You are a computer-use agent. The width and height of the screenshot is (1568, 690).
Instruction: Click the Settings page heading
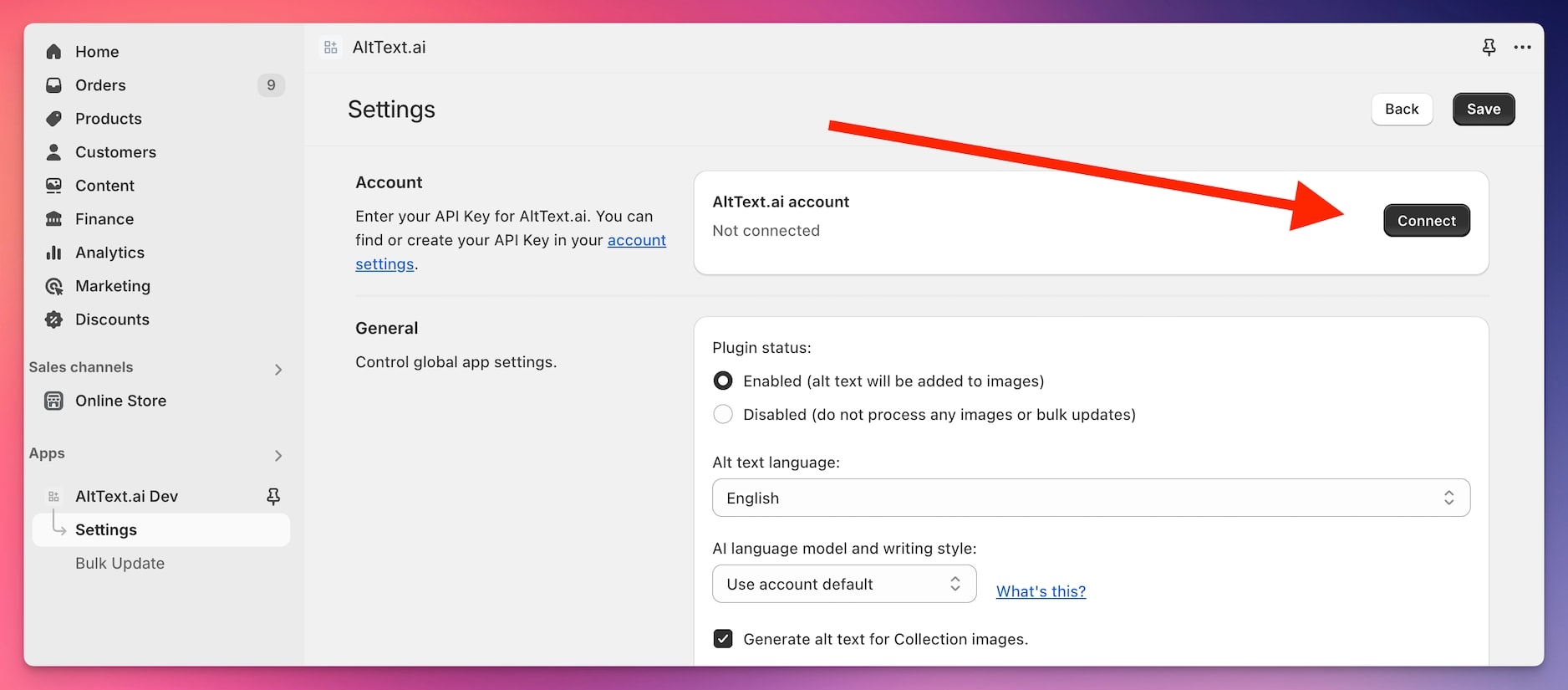(391, 110)
